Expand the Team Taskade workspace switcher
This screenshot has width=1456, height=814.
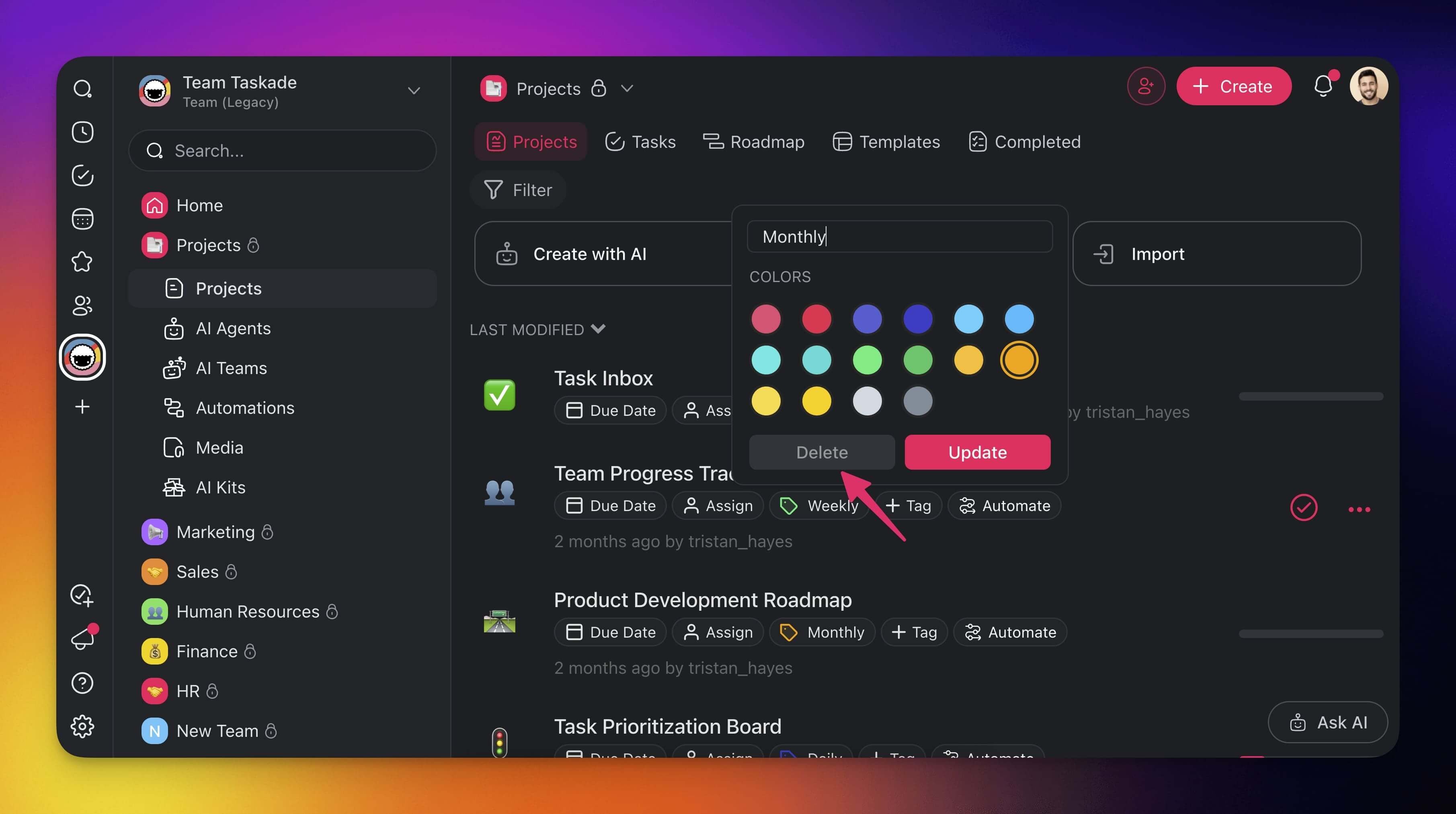pos(414,91)
